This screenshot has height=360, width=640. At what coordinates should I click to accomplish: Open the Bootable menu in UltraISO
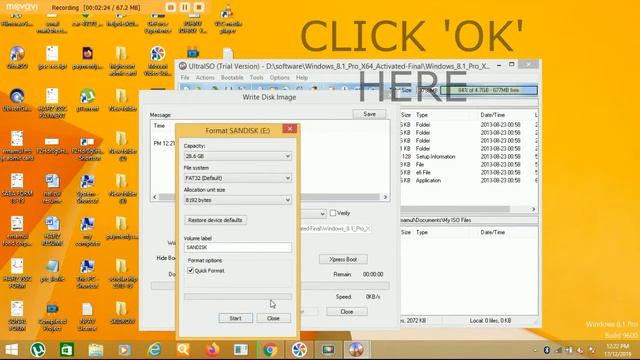(232, 78)
